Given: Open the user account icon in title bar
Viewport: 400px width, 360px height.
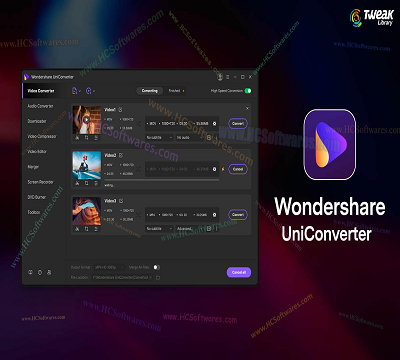Looking at the screenshot, I should click(x=220, y=77).
